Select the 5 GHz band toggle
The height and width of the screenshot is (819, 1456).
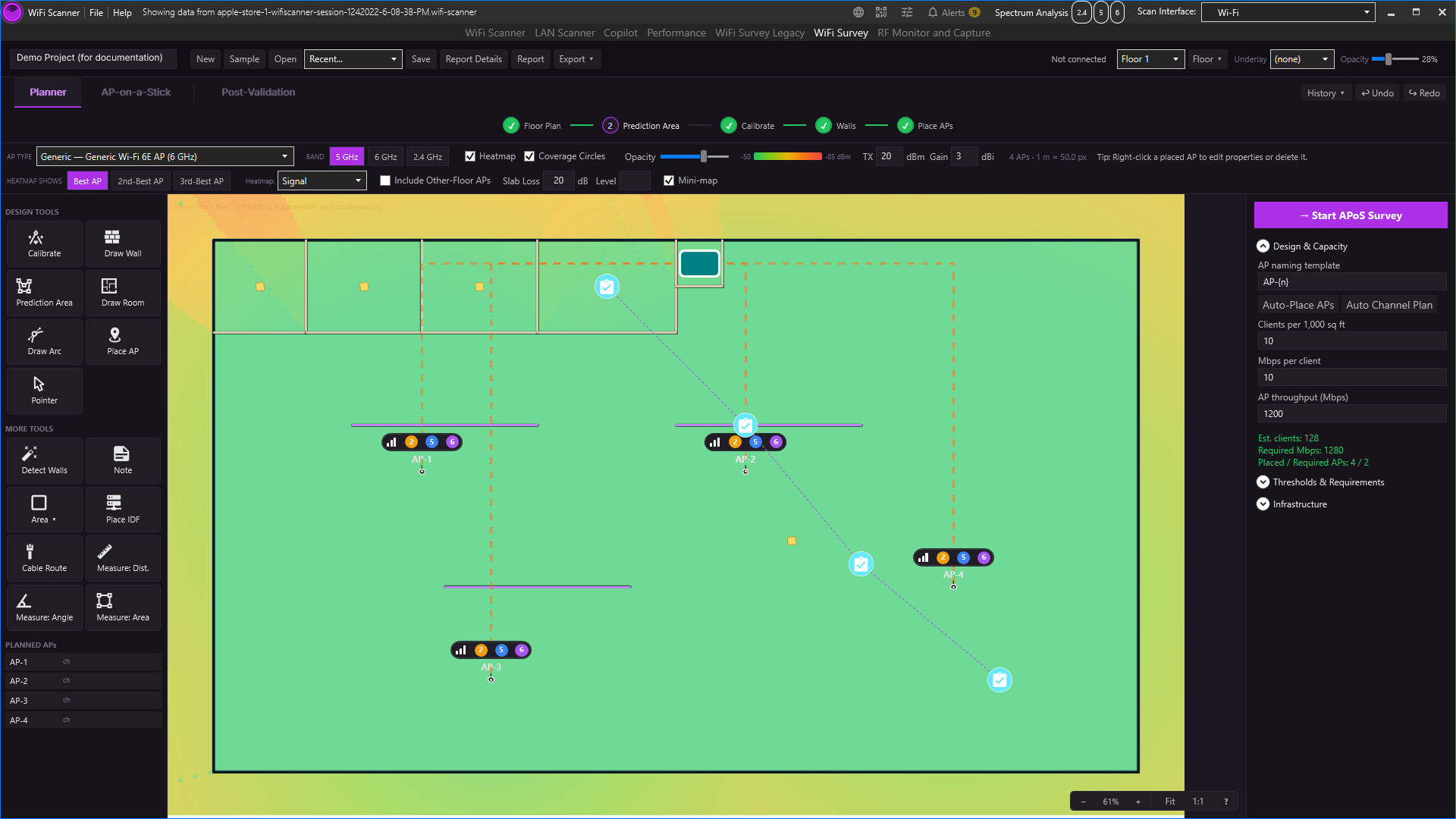point(347,157)
